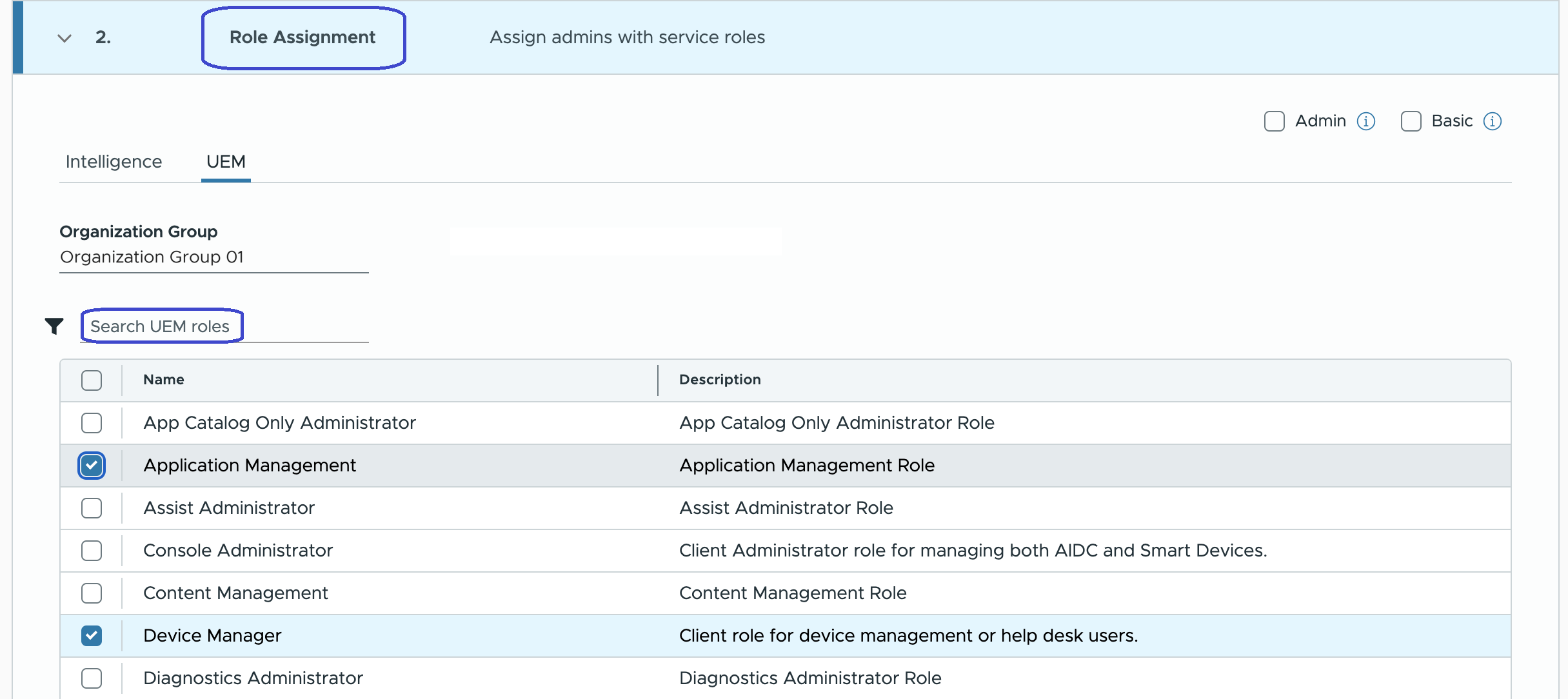1568x699 pixels.
Task: Select 'Assist Administrator' name cell
Action: point(229,508)
